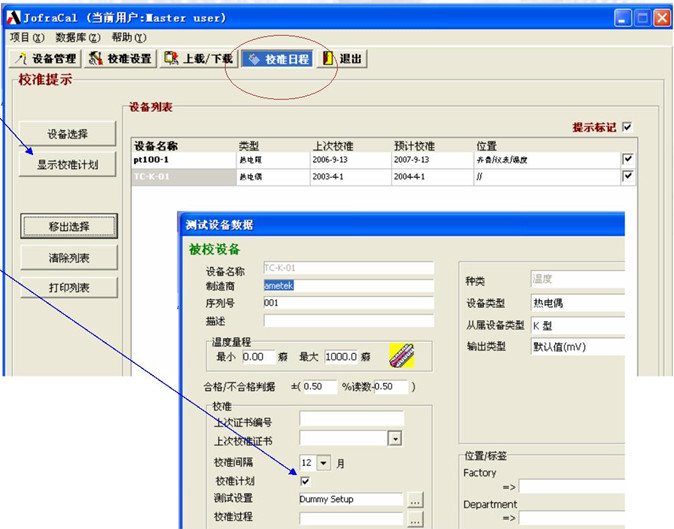Image resolution: width=674 pixels, height=529 pixels.
Task: Click the 制造商 field containing ametek
Action: 349,285
